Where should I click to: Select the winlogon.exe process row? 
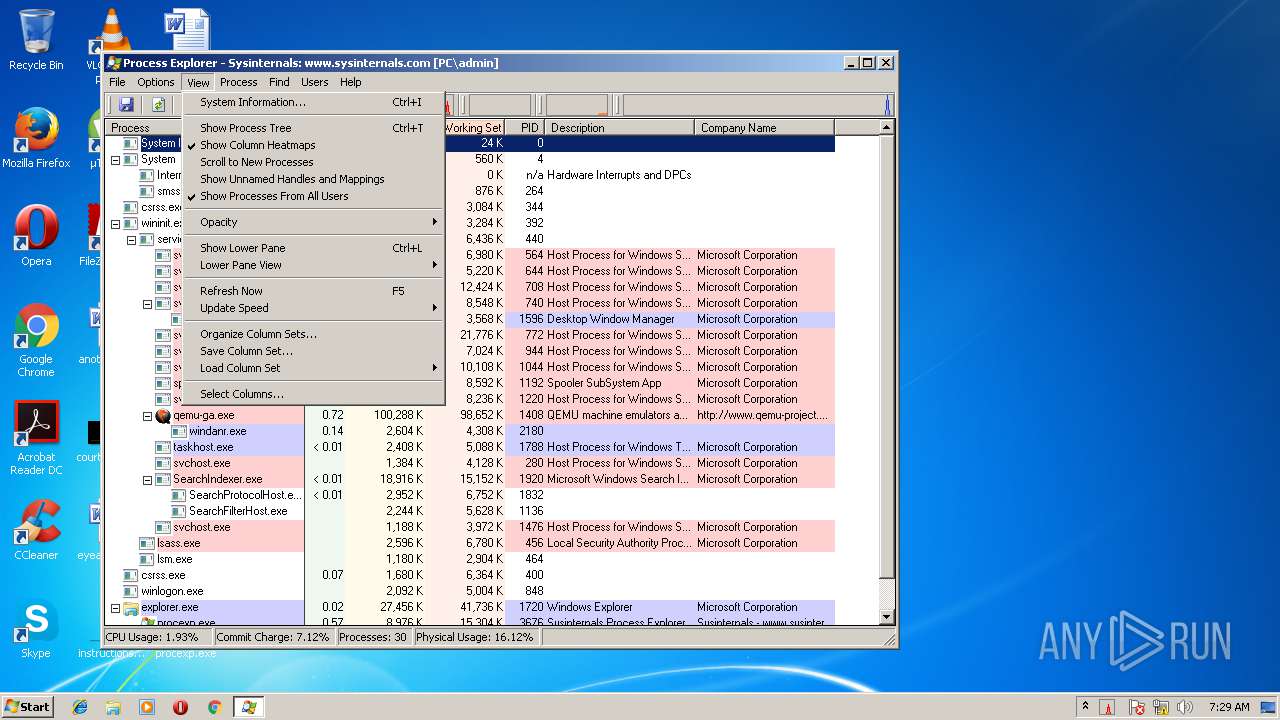(x=470, y=591)
